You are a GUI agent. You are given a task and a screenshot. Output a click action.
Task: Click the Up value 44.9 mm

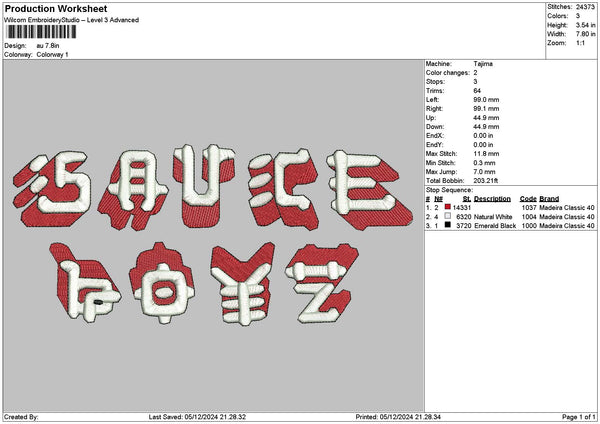pos(486,117)
